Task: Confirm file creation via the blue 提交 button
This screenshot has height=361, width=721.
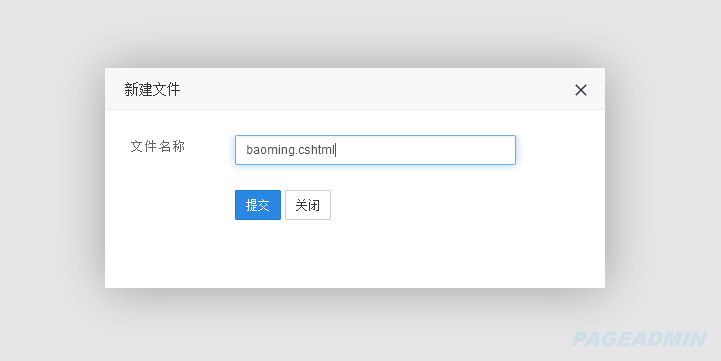Action: click(258, 205)
